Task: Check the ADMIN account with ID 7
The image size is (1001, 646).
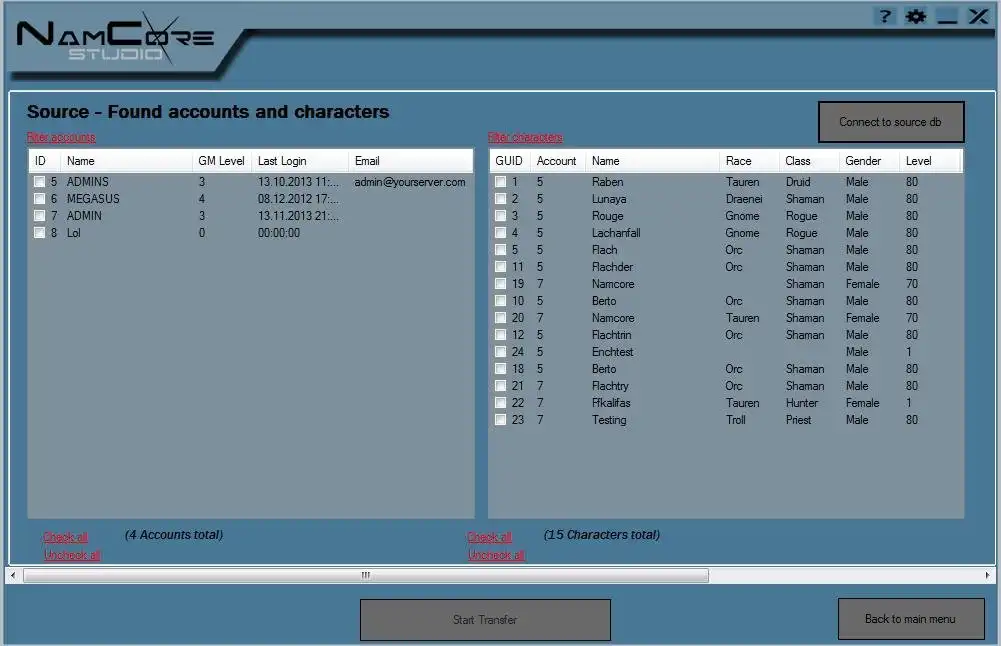Action: (x=40, y=216)
